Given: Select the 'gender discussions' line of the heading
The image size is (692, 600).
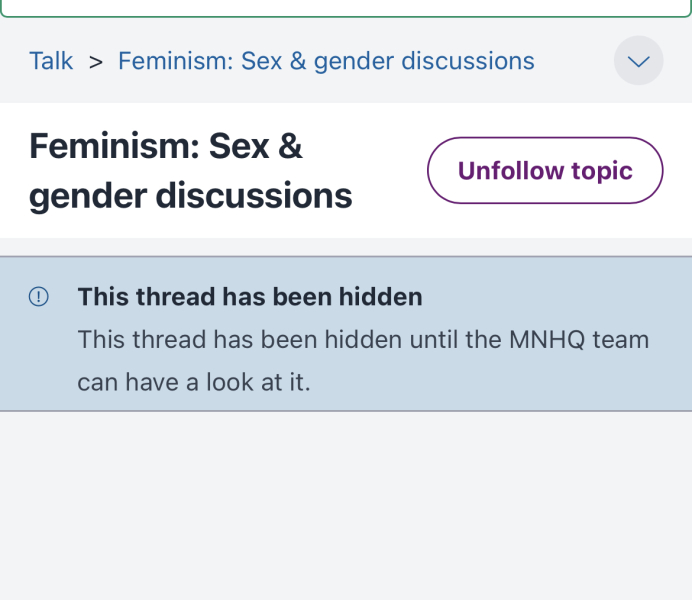Looking at the screenshot, I should (190, 196).
